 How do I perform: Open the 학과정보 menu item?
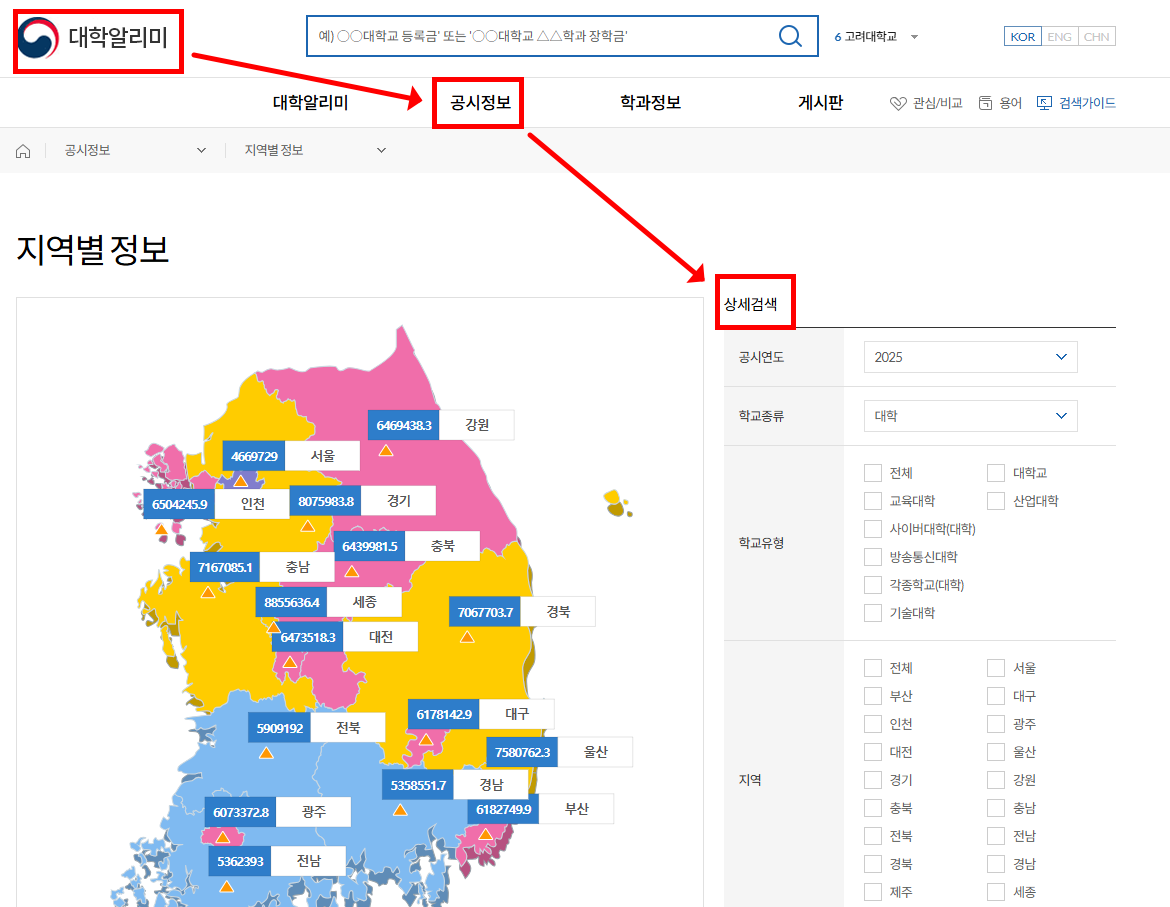[650, 103]
